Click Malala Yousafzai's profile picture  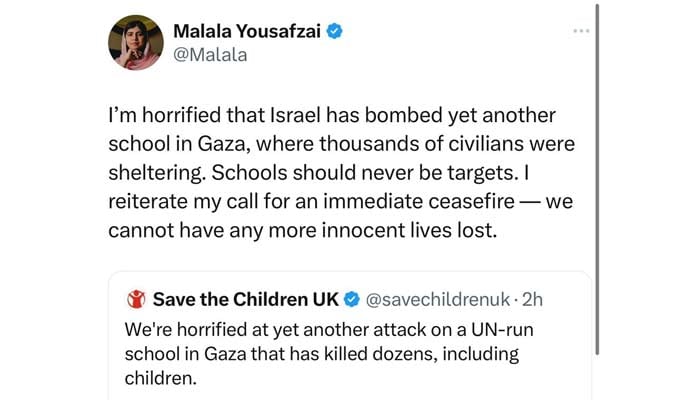136,45
